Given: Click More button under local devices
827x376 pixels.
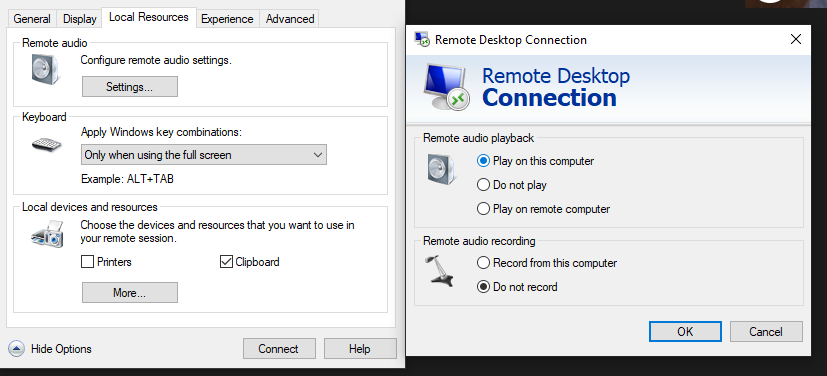Looking at the screenshot, I should pos(130,293).
